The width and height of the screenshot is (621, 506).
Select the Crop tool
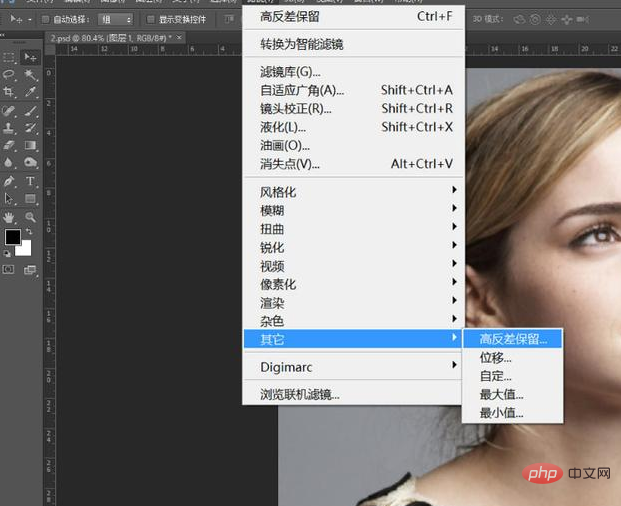tap(9, 92)
